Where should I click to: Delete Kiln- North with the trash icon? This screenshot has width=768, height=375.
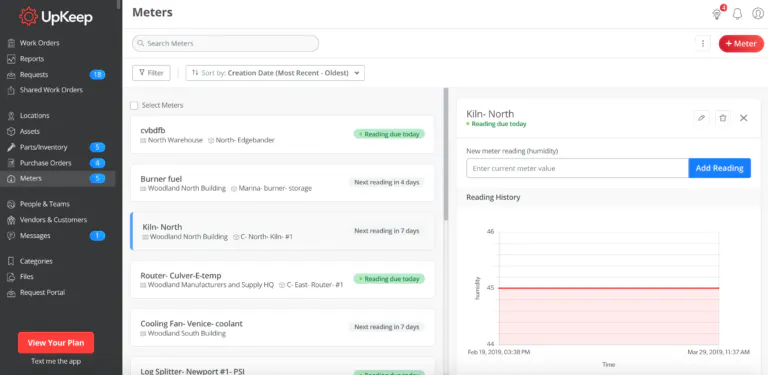pos(722,118)
